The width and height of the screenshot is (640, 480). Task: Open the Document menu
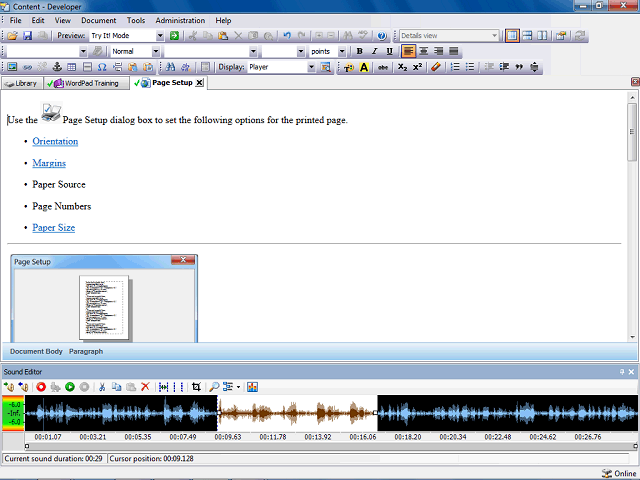click(98, 20)
